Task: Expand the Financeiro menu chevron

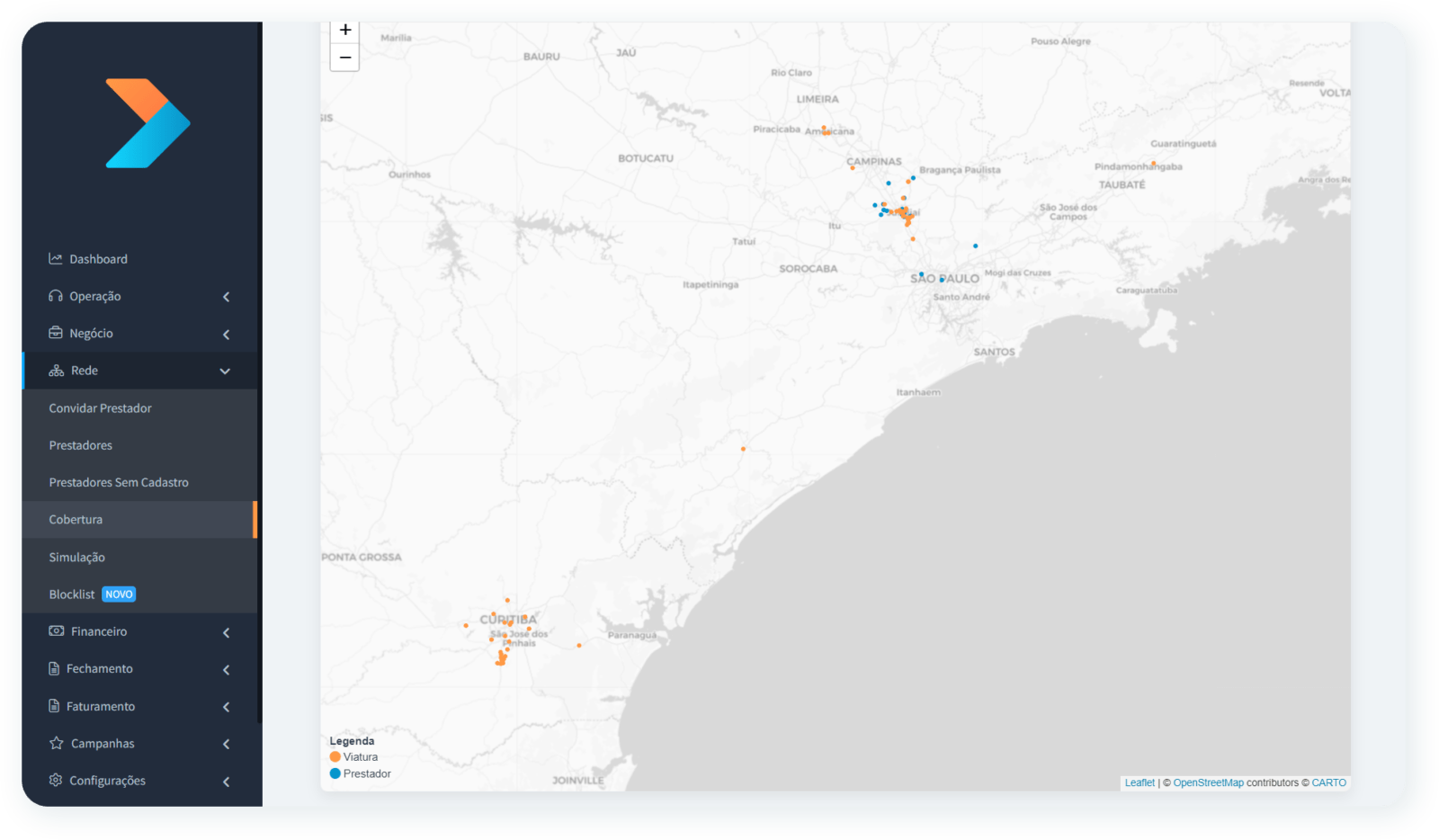Action: click(226, 632)
